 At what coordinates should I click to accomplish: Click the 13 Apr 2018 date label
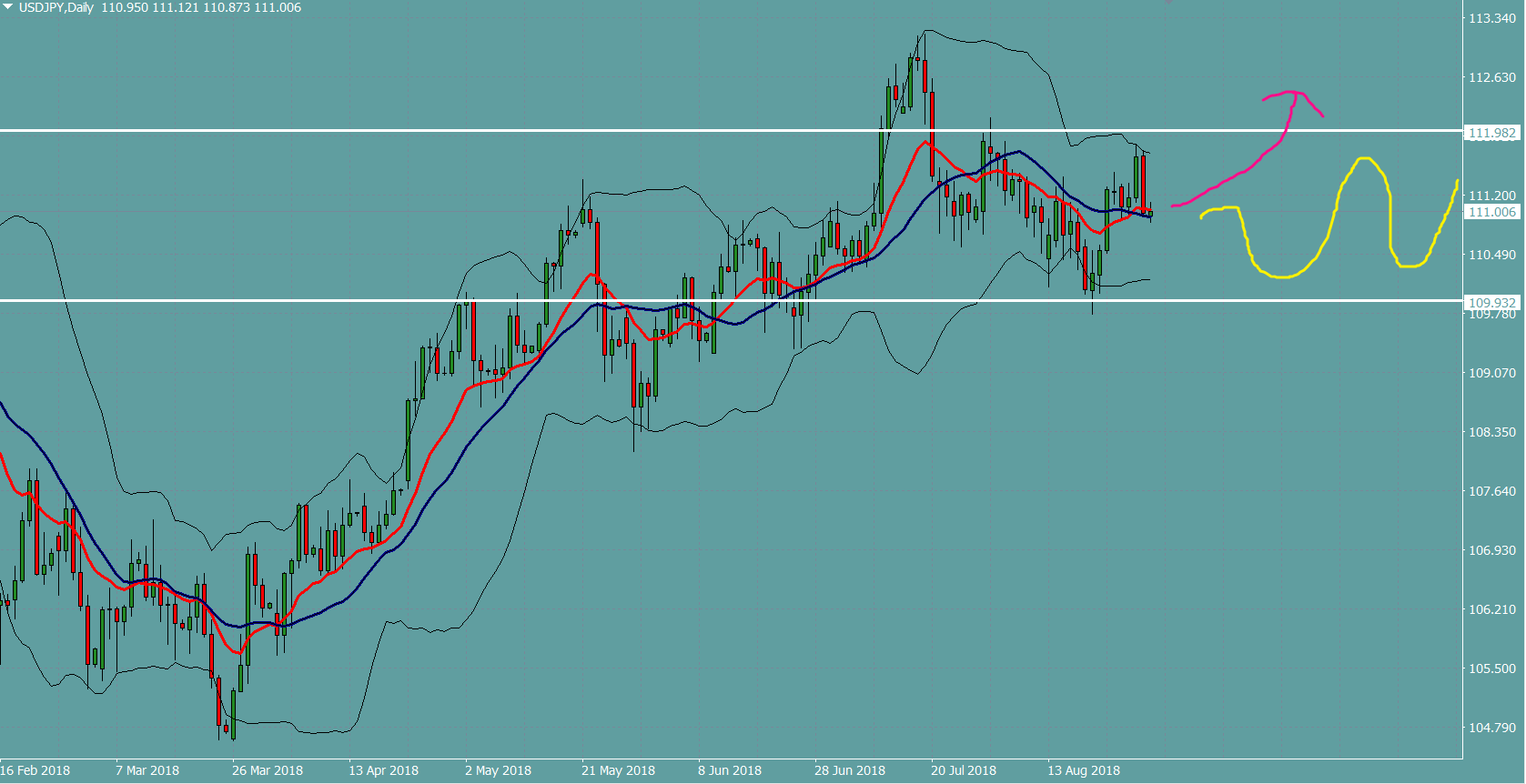point(383,770)
